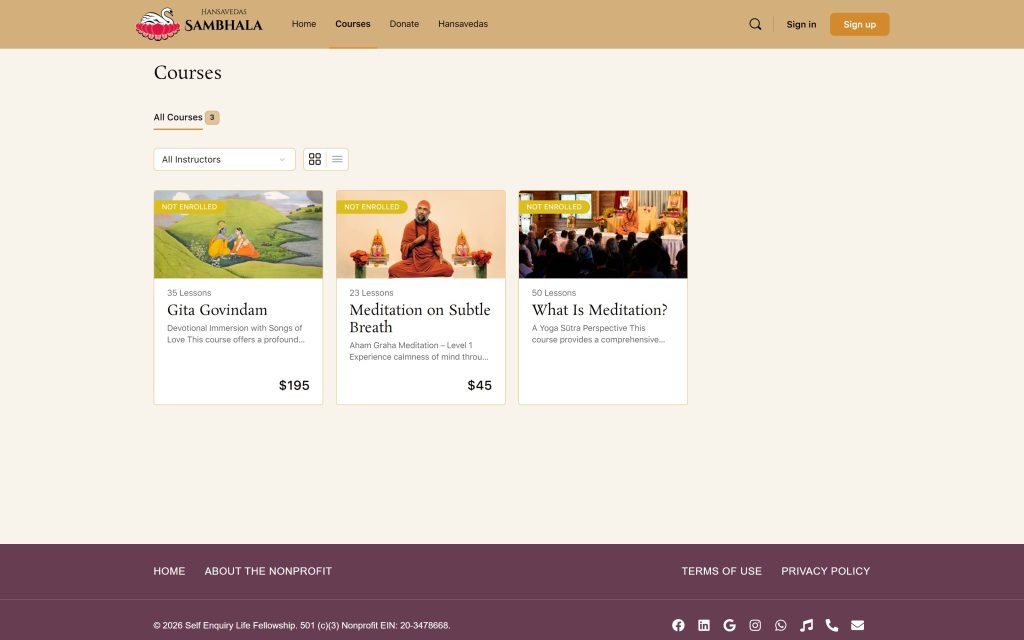The width and height of the screenshot is (1024, 640).
Task: Click the phone footer icon
Action: point(832,626)
